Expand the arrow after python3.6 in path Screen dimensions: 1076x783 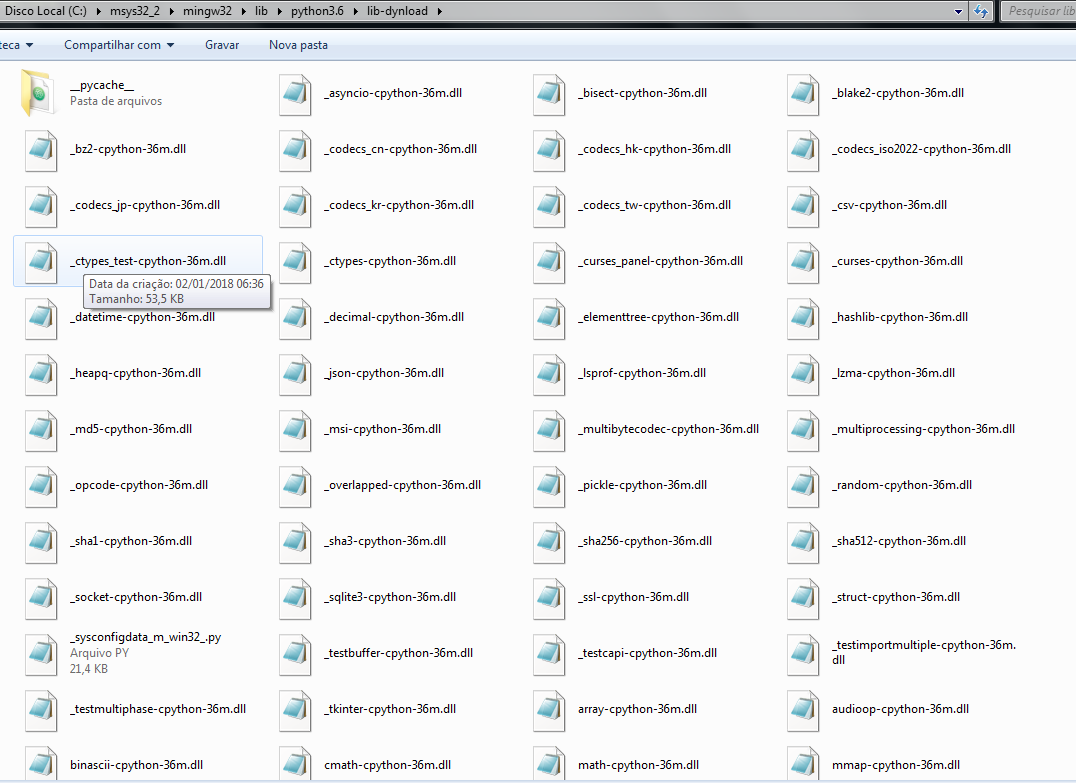click(x=355, y=11)
